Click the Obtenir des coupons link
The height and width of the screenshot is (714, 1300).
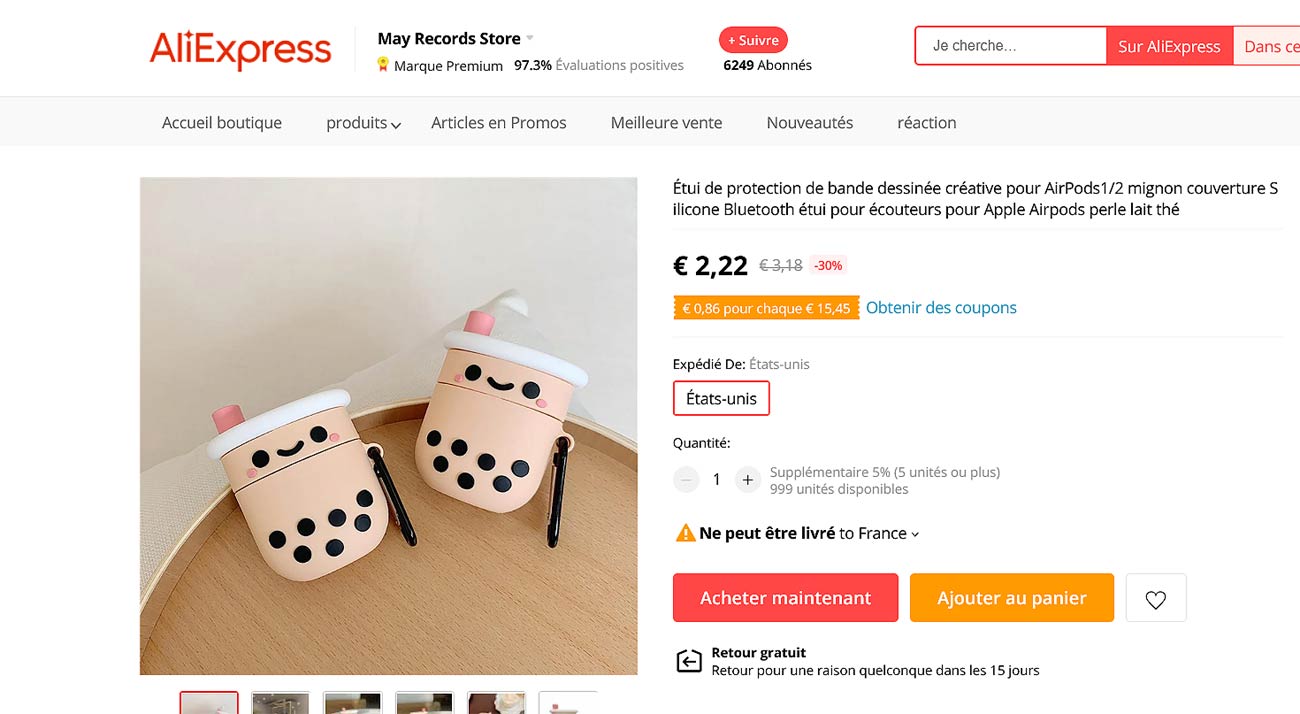click(x=941, y=308)
